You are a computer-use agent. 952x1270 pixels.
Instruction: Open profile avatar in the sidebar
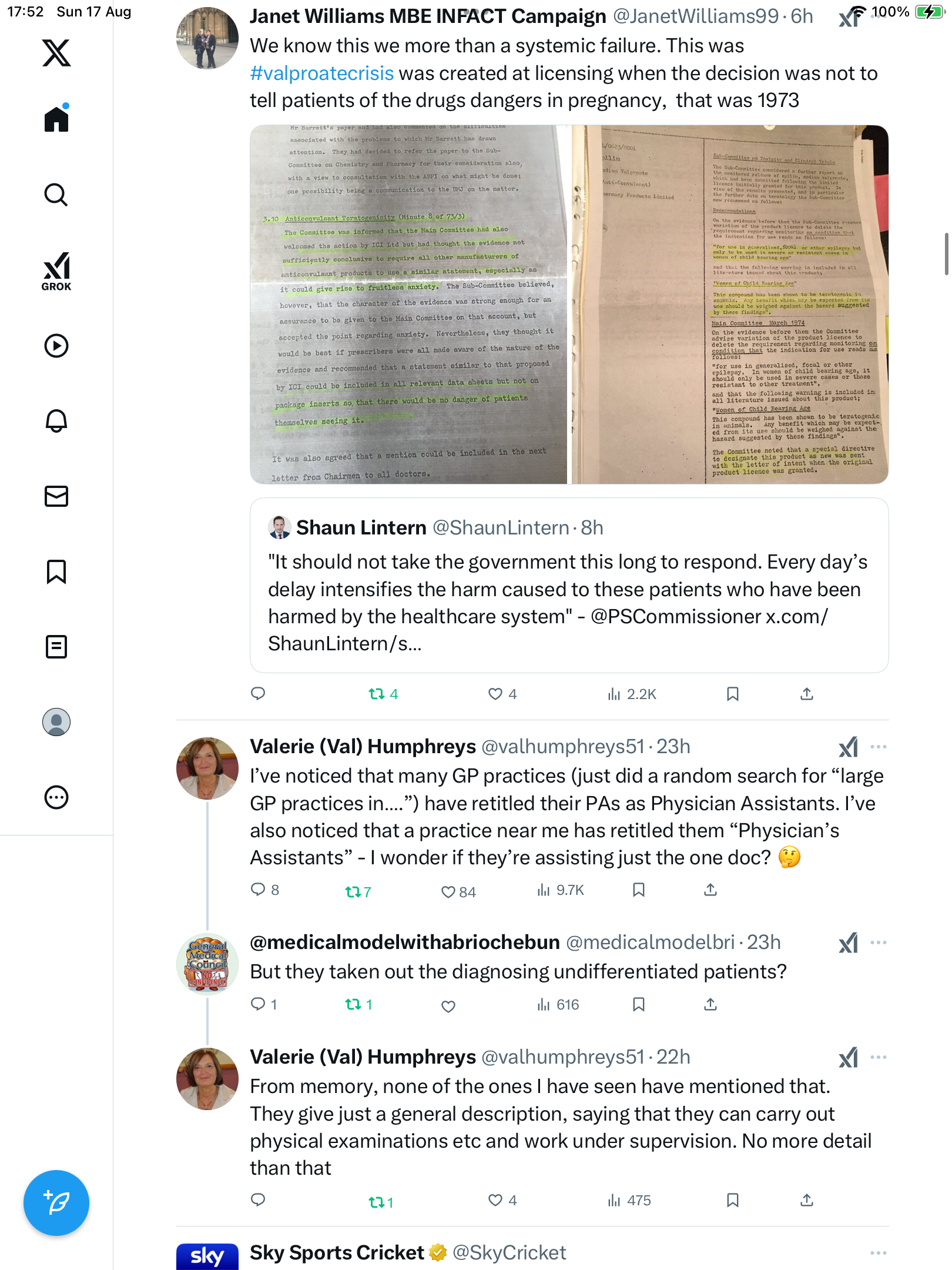[x=56, y=722]
